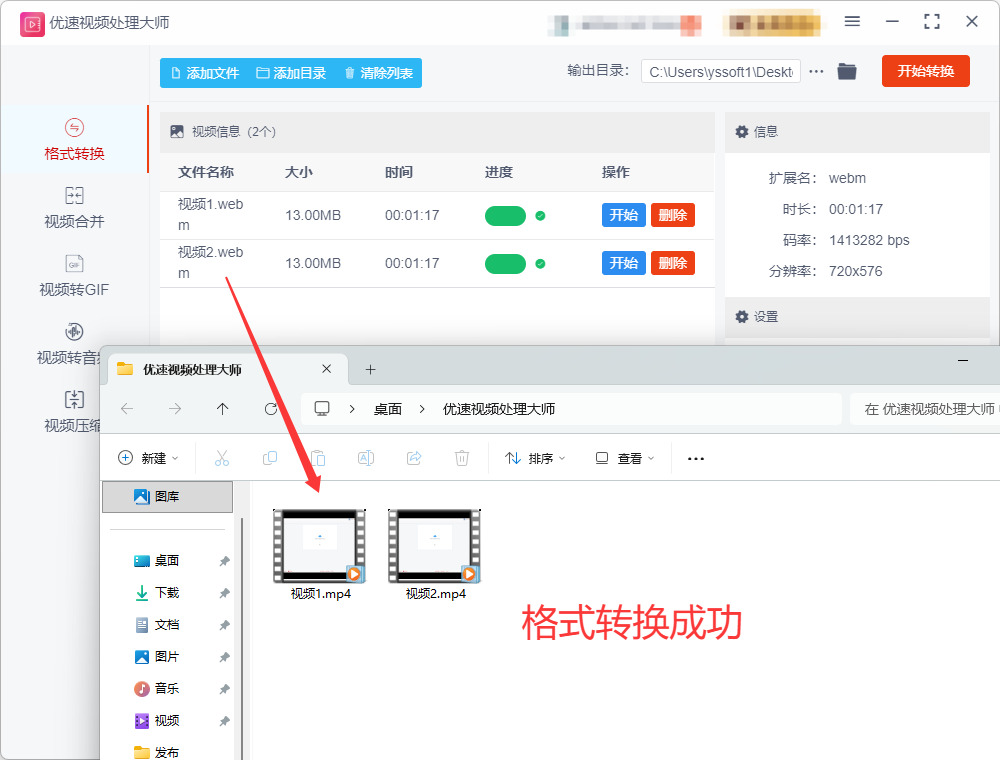Open the 视频合并 video merge tool
Viewport: 1000px width, 760px height.
pos(74,207)
